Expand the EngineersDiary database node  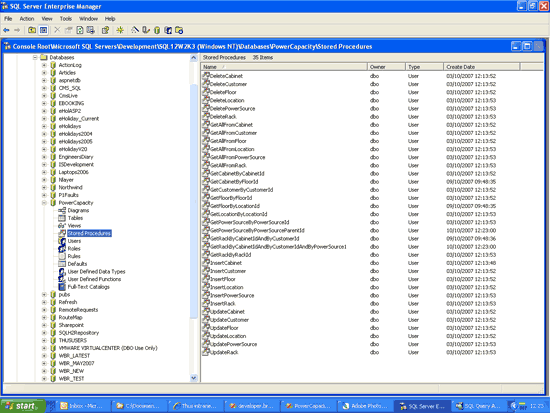point(44,157)
